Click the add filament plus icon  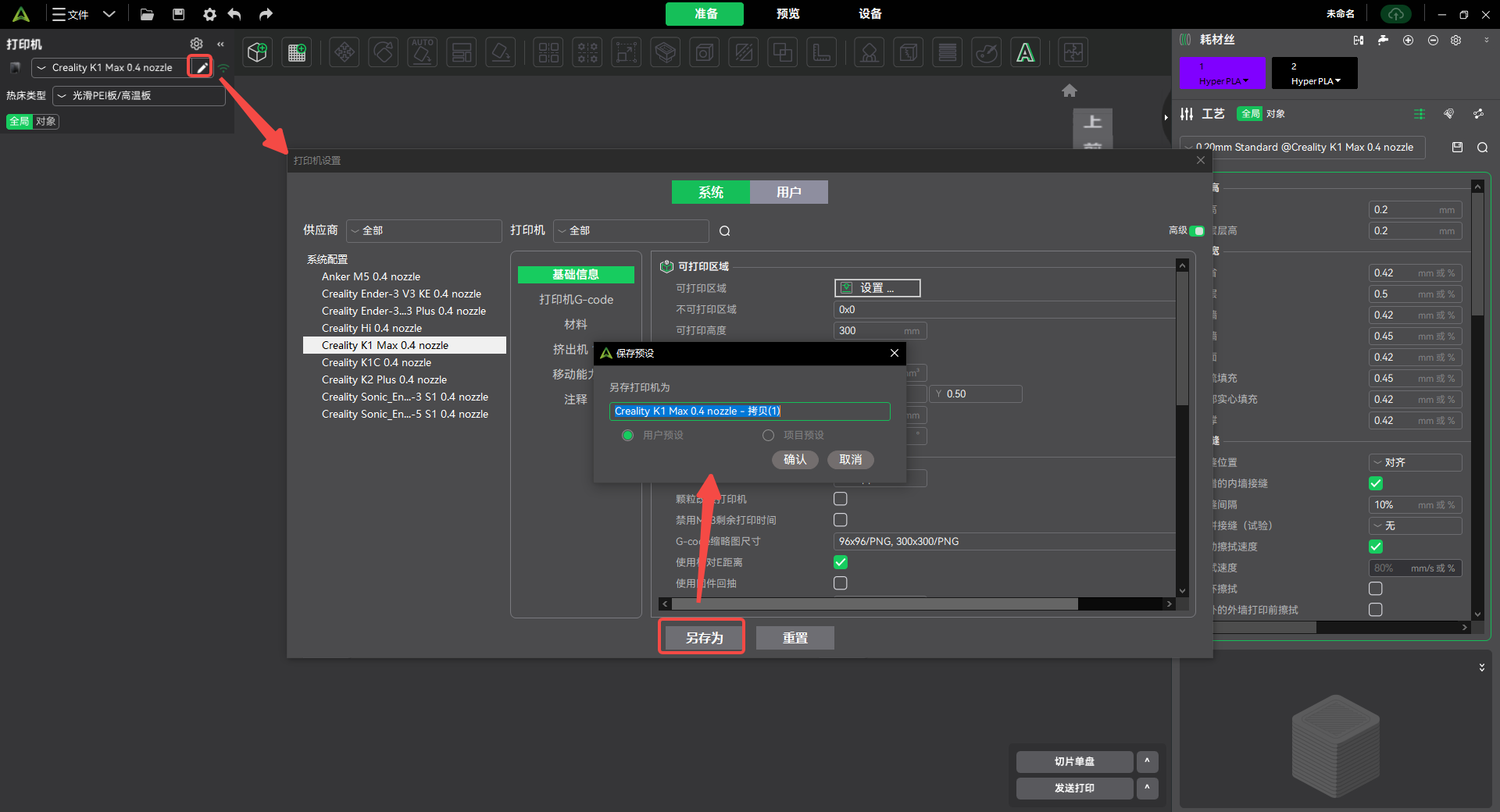1408,40
